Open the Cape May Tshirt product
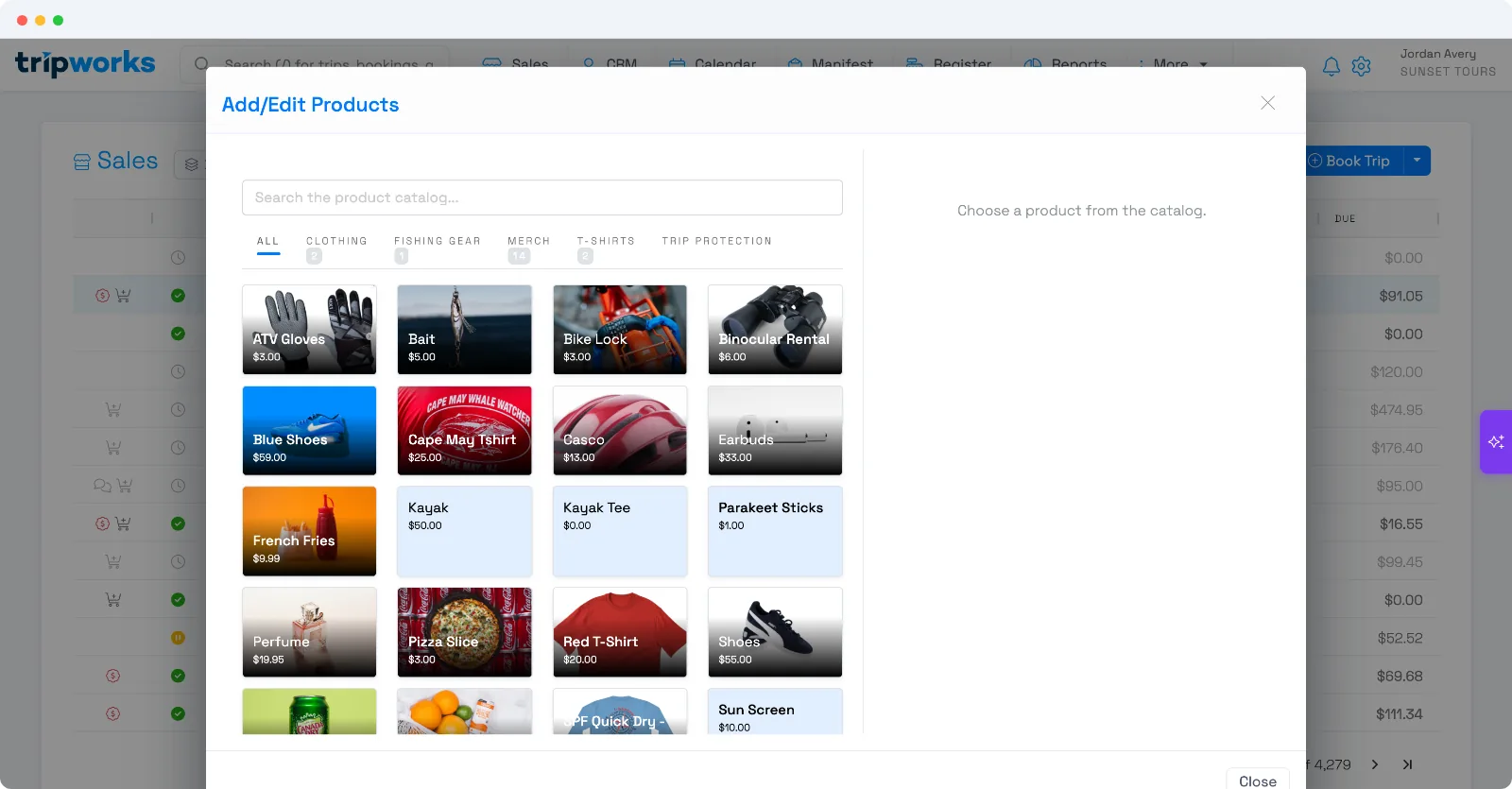1512x789 pixels. click(x=464, y=430)
